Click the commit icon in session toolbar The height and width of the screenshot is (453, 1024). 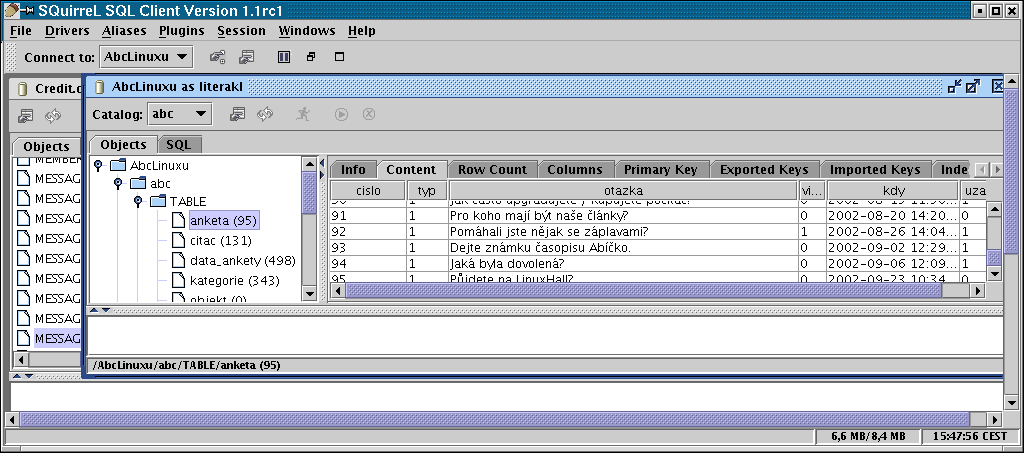(x=341, y=114)
